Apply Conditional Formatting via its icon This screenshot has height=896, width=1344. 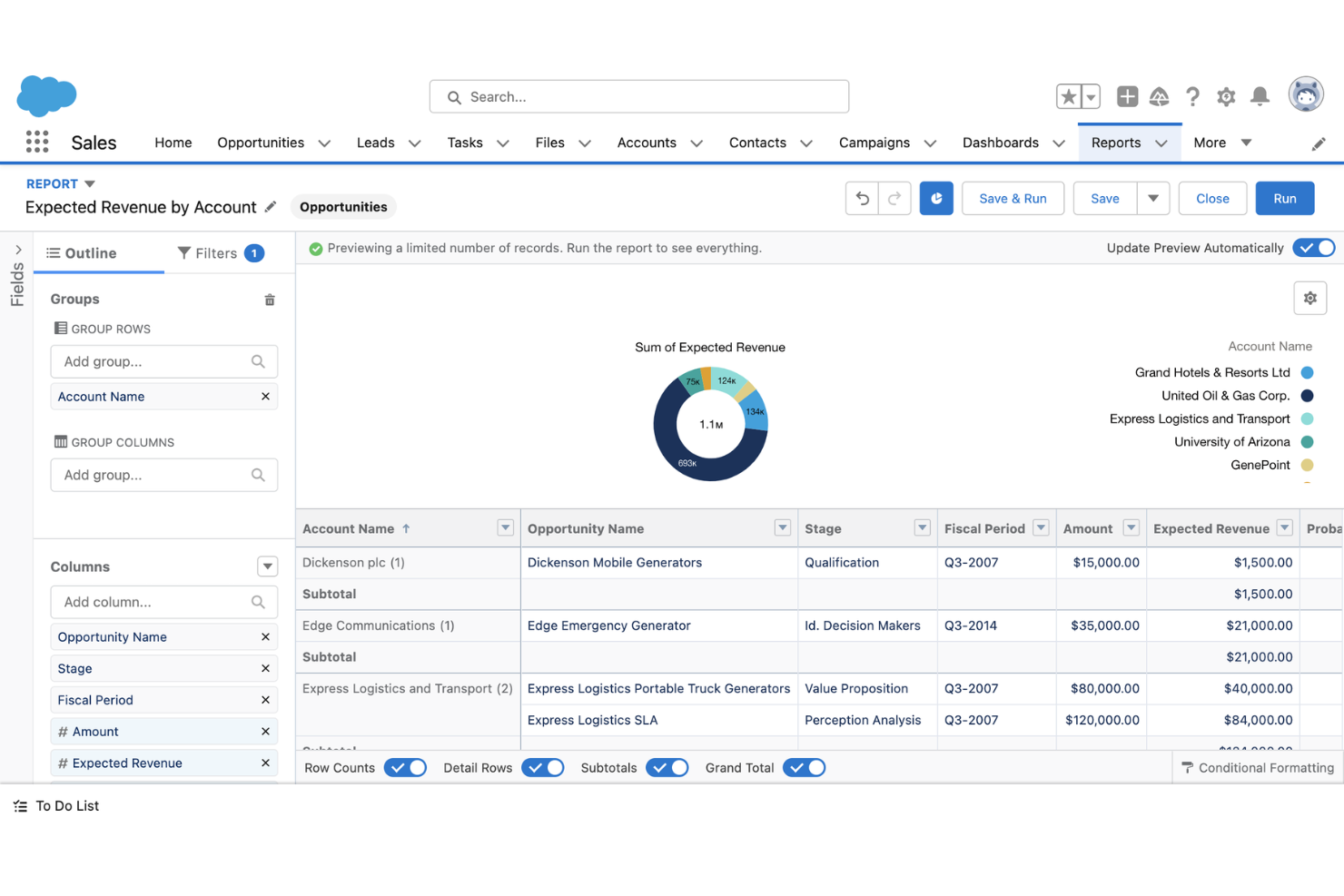click(1188, 767)
